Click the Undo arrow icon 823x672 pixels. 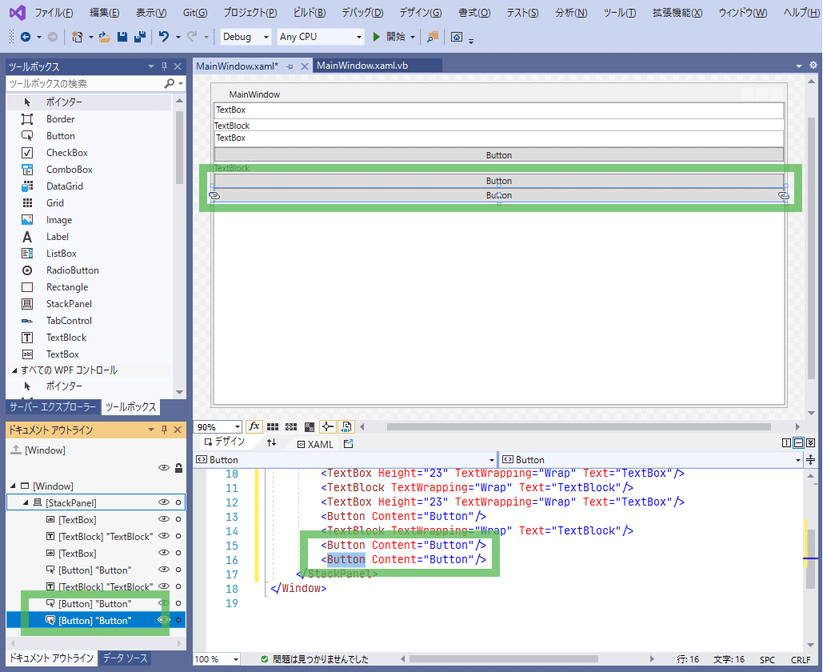164,37
